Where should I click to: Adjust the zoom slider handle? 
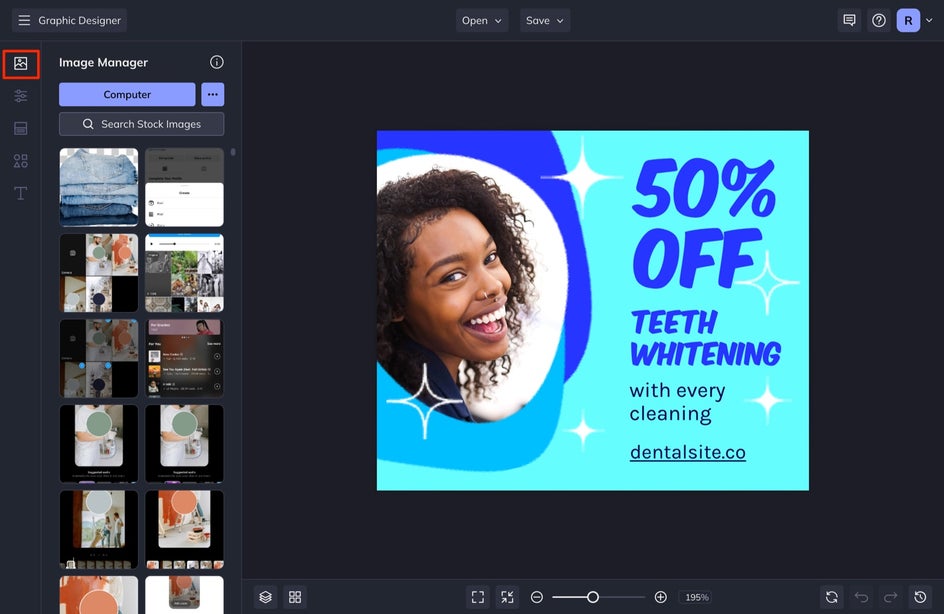coord(593,597)
